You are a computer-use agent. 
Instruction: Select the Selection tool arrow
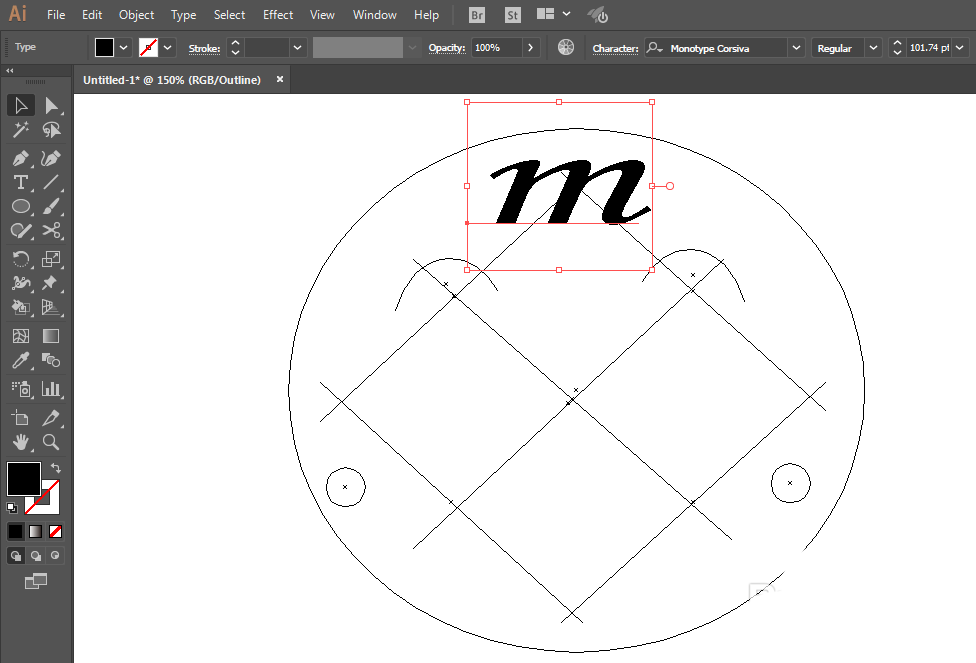point(21,105)
